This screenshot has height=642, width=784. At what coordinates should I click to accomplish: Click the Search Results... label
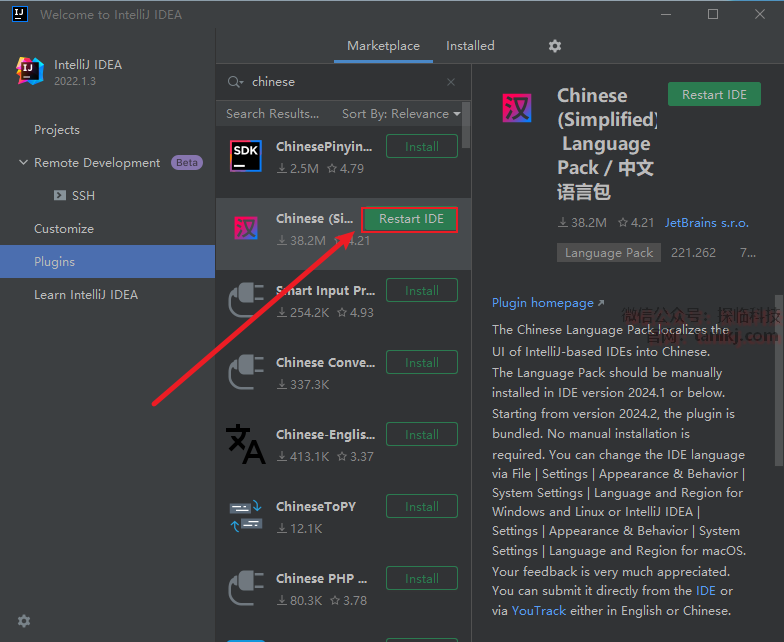pos(272,114)
